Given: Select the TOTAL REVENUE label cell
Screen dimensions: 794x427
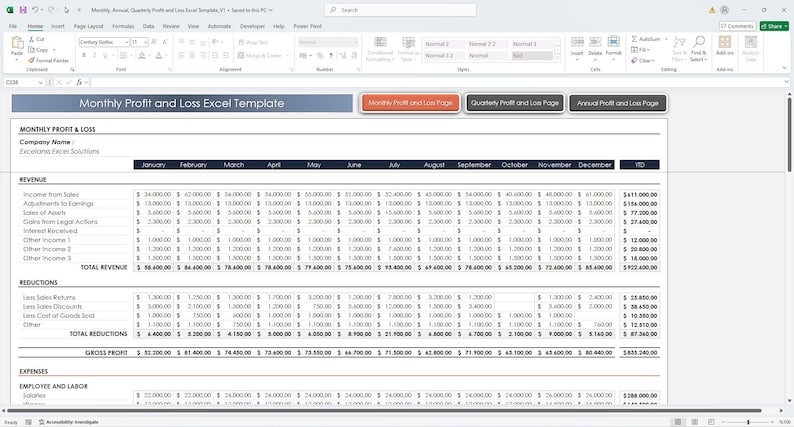Looking at the screenshot, I should pyautogui.click(x=104, y=267).
